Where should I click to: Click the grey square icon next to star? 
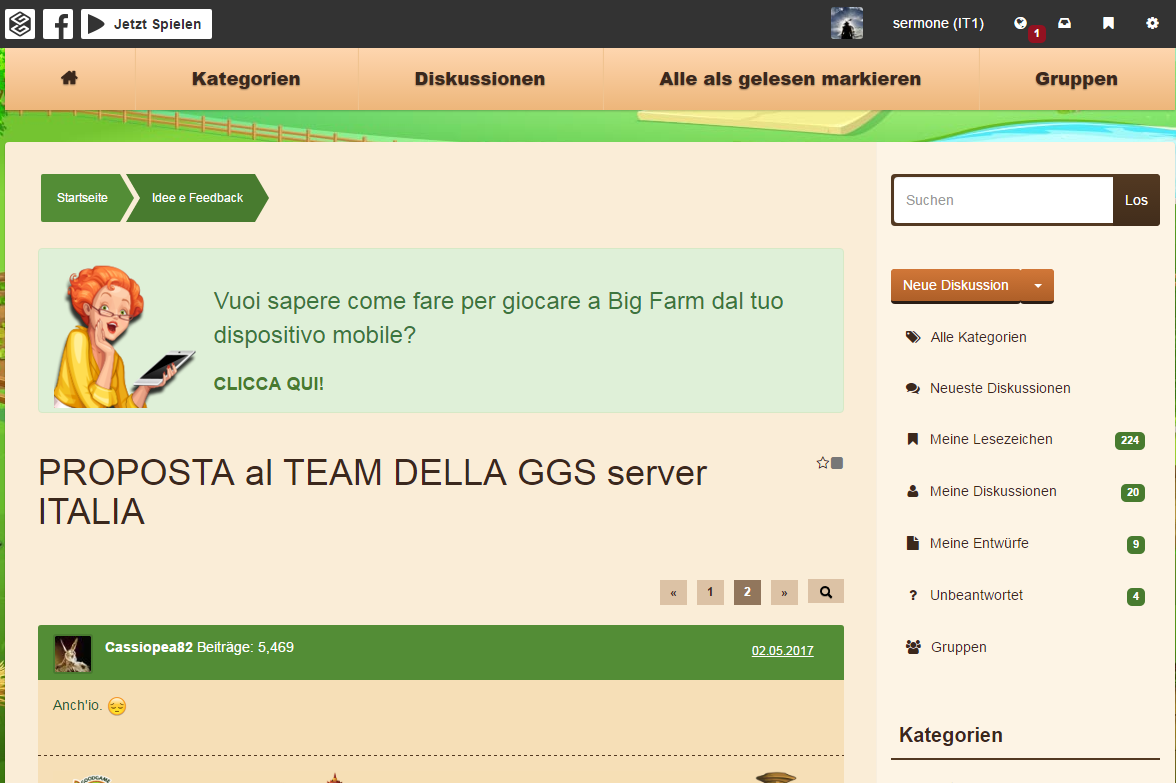click(837, 463)
